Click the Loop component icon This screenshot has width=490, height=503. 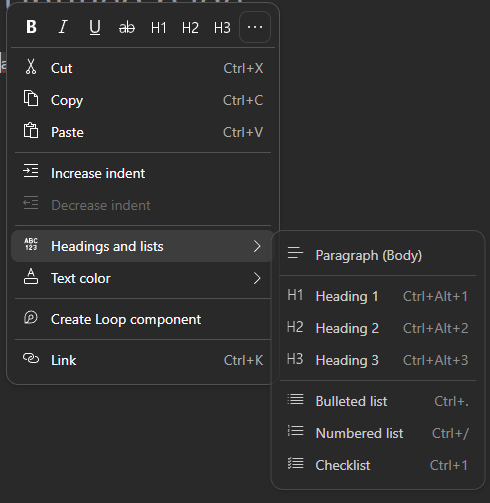[31, 318]
